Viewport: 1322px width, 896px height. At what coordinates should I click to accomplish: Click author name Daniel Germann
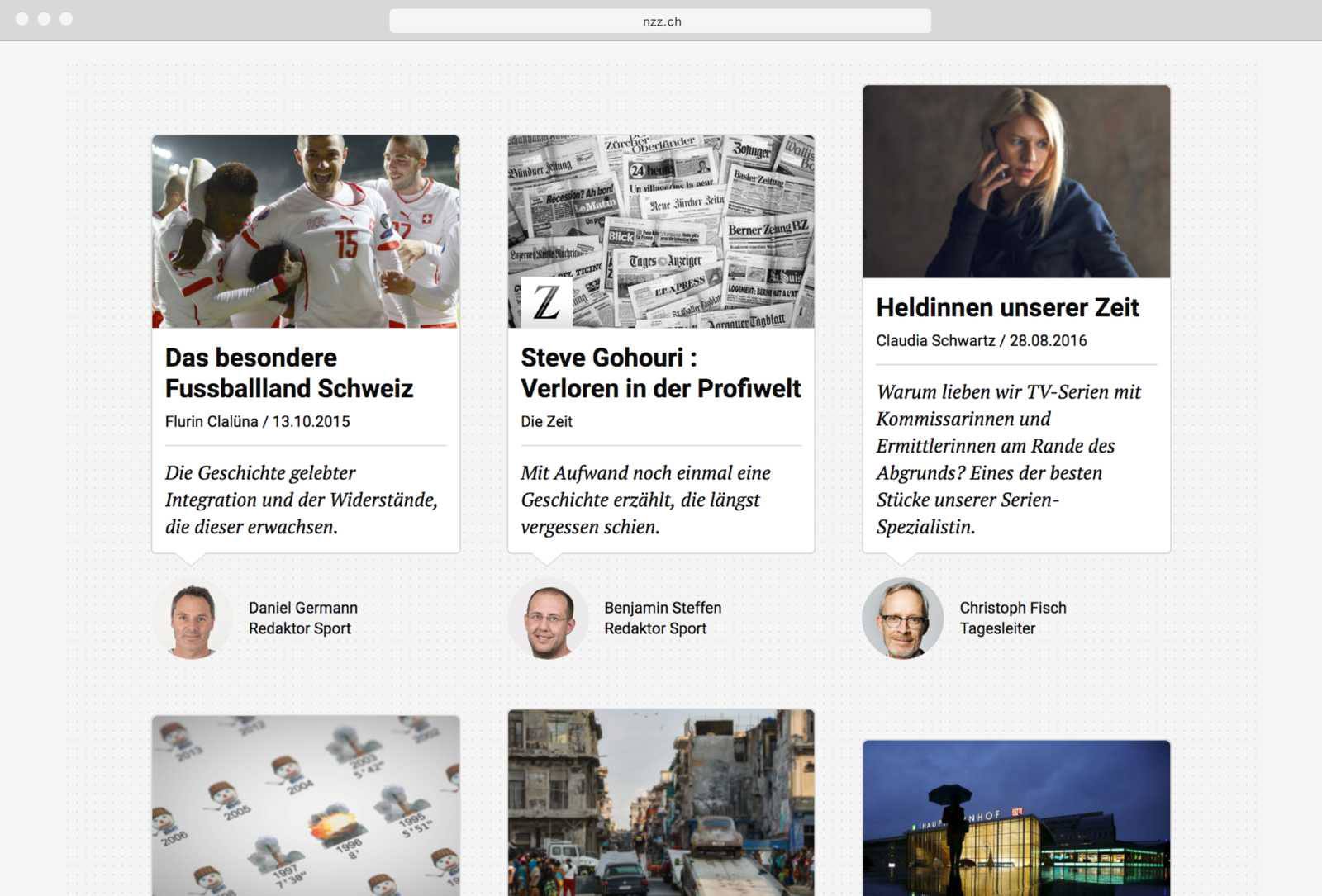point(302,608)
